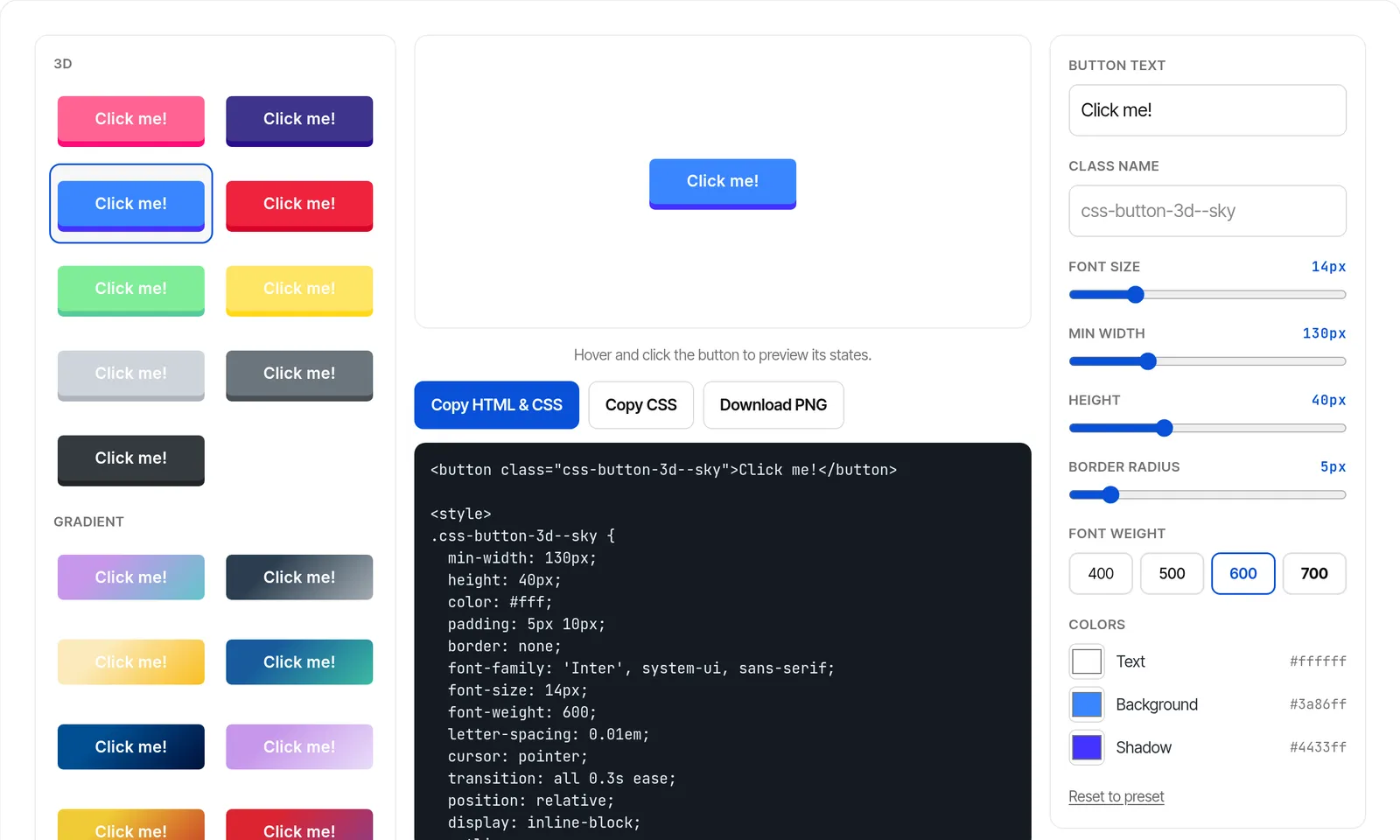Set font weight to 500
The height and width of the screenshot is (840, 1400).
coord(1172,574)
